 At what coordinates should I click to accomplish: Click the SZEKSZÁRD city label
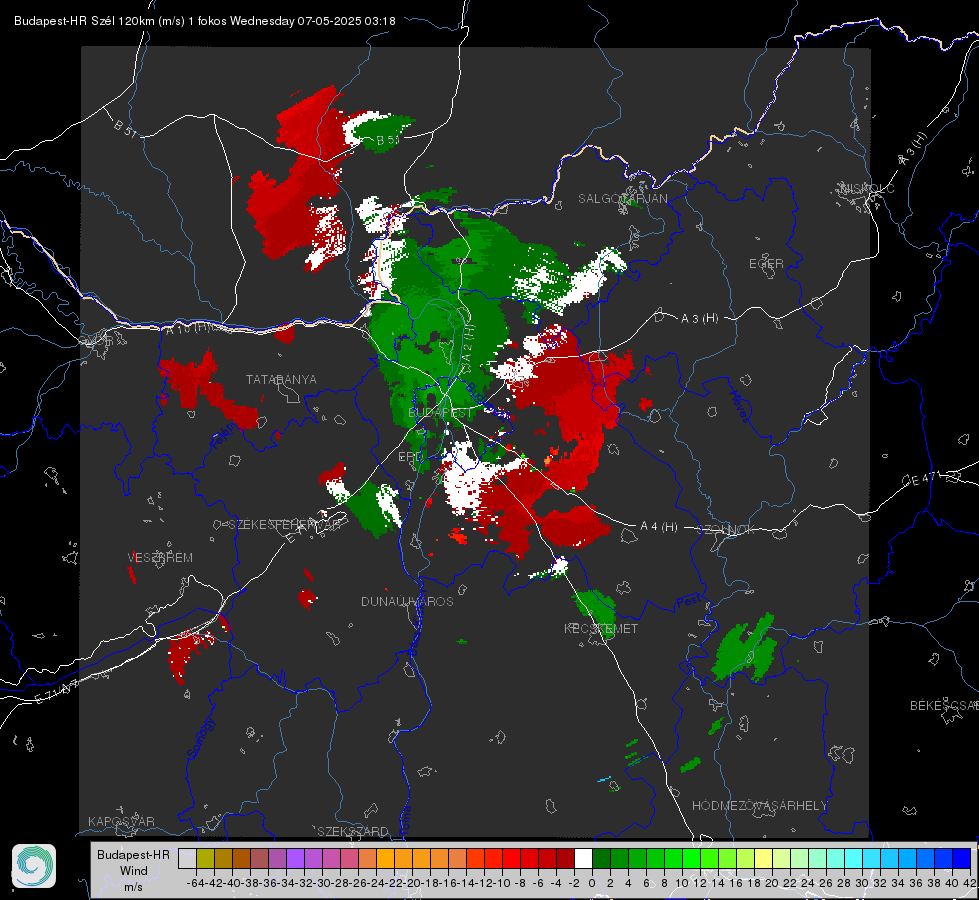353,831
